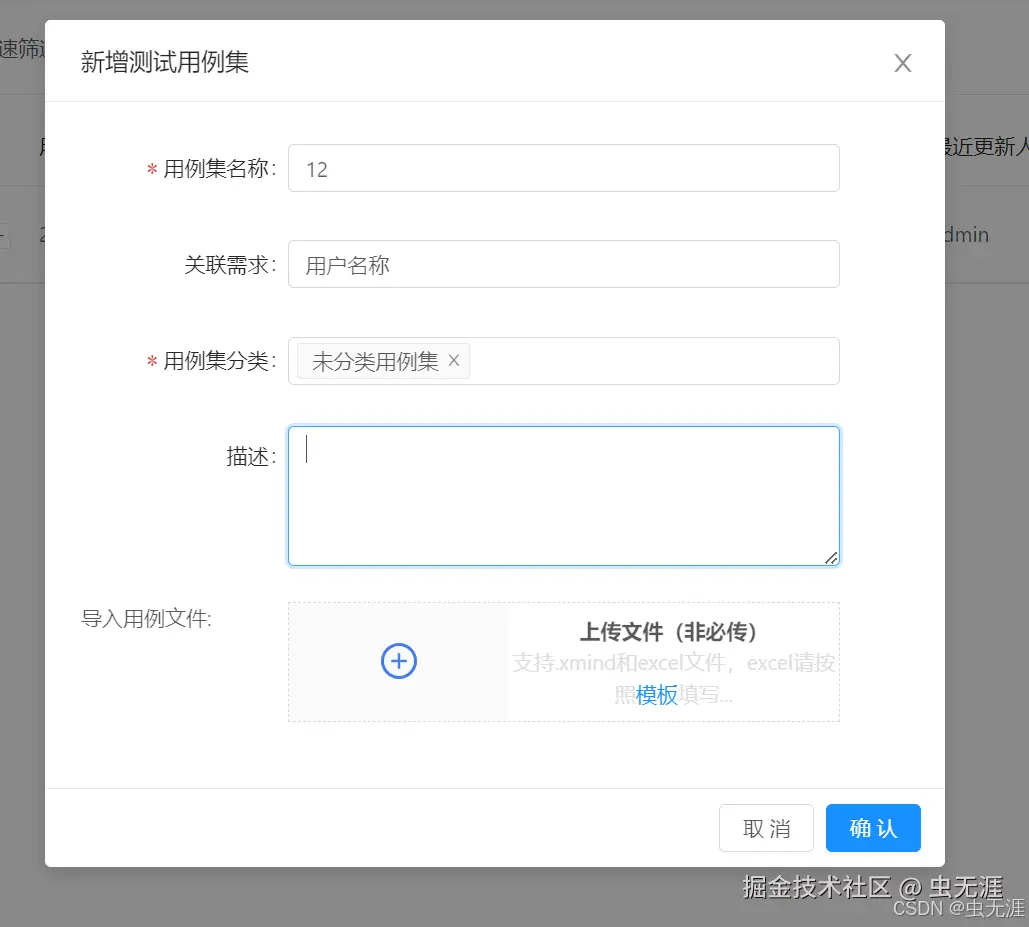Close the 新增测试用例集 dialog
The image size is (1029, 927).
(x=902, y=62)
